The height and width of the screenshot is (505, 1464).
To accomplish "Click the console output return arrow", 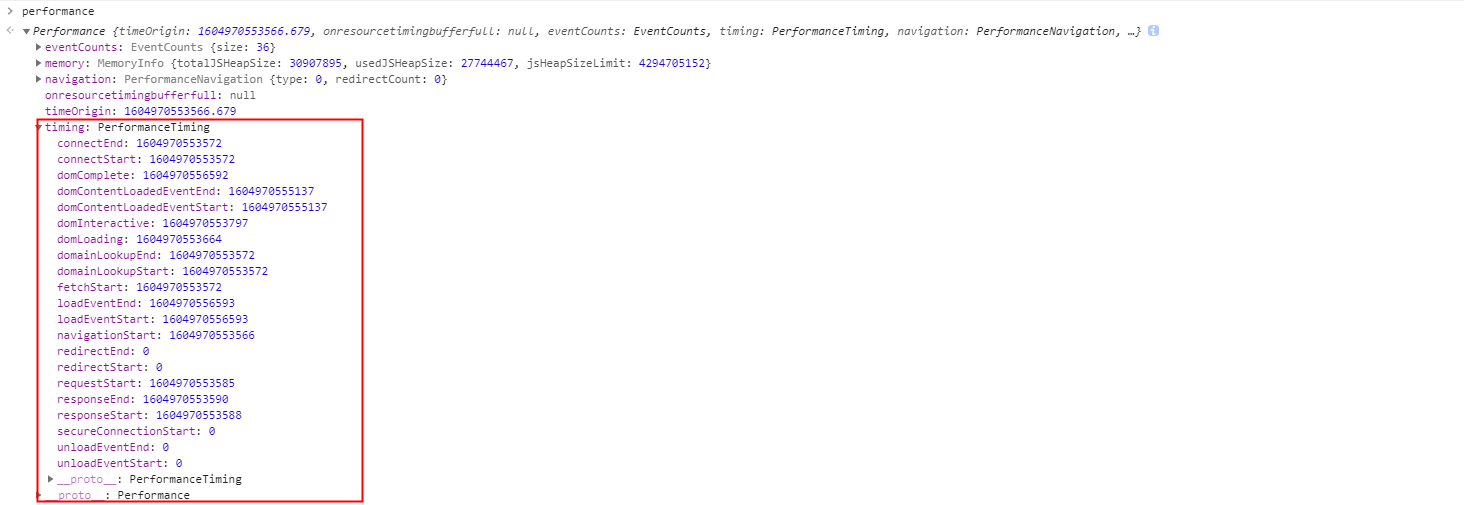I will click(9, 31).
